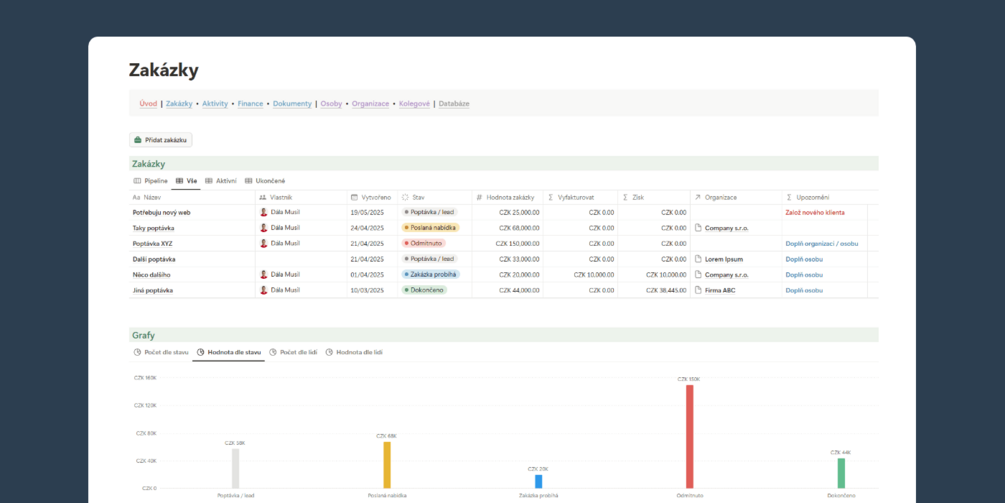The image size is (1005, 503).
Task: Open the Taky poptávka order
Action: pos(154,228)
